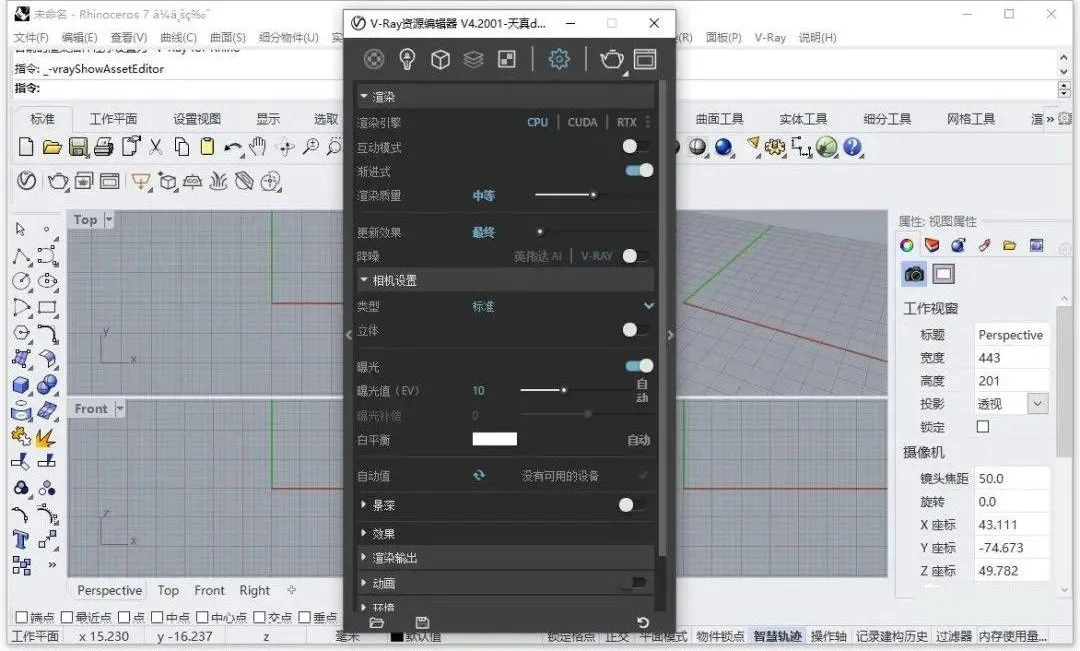Click Rhino Copy icon
The width and height of the screenshot is (1080, 651).
click(182, 147)
